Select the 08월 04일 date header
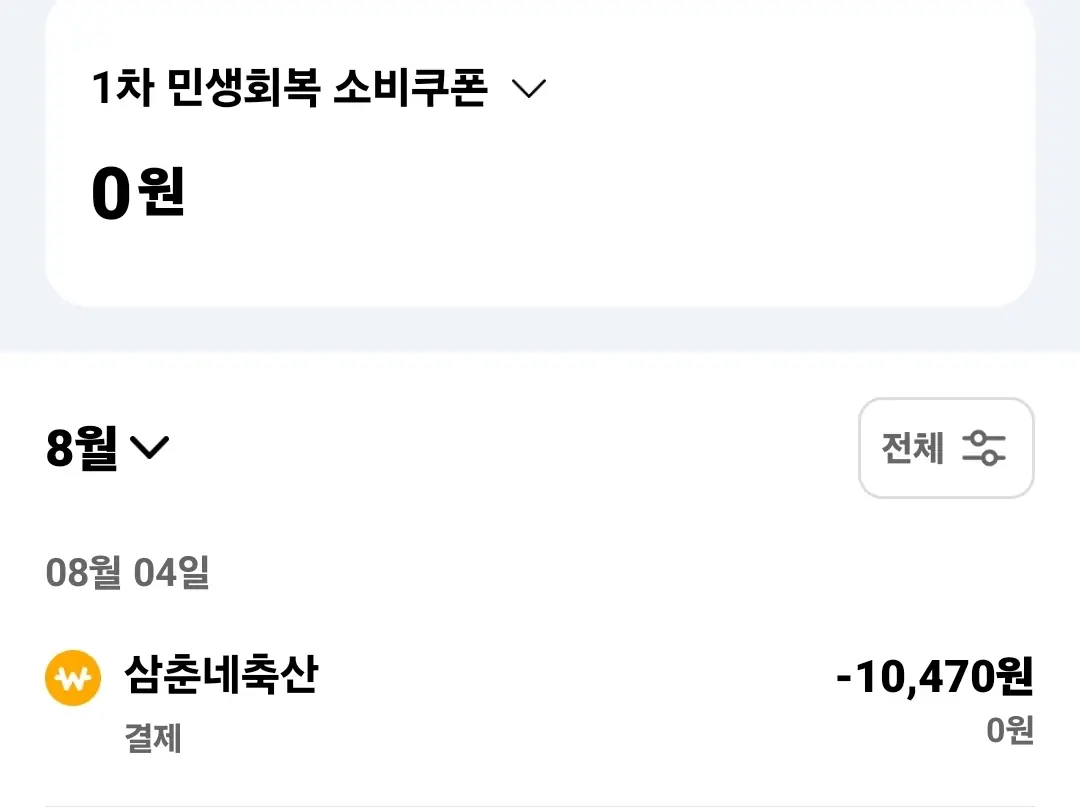Image resolution: width=1080 pixels, height=807 pixels. (x=127, y=572)
